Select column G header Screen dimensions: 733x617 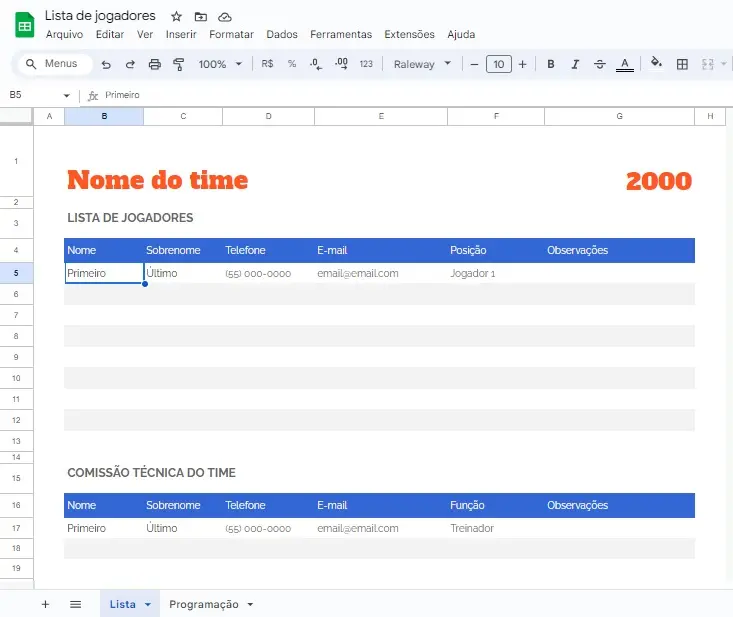[619, 116]
